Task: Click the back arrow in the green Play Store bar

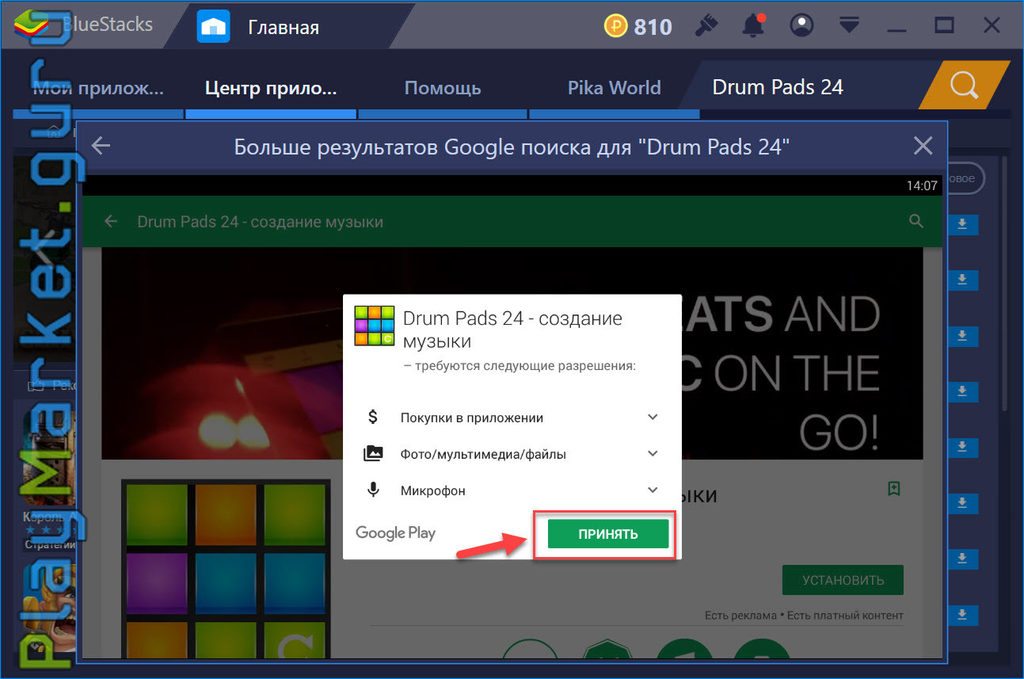Action: point(111,221)
